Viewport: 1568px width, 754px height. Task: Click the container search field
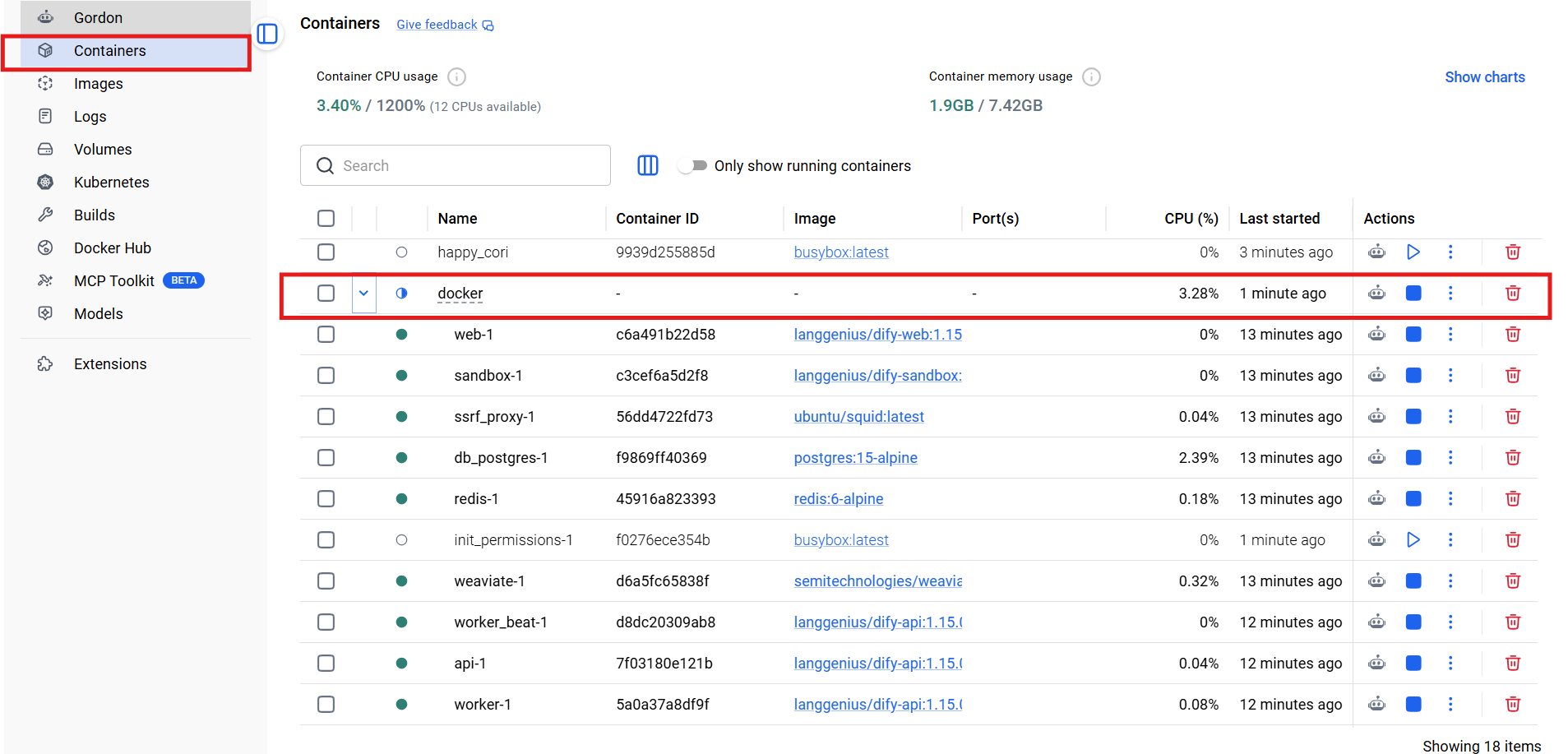(x=456, y=165)
